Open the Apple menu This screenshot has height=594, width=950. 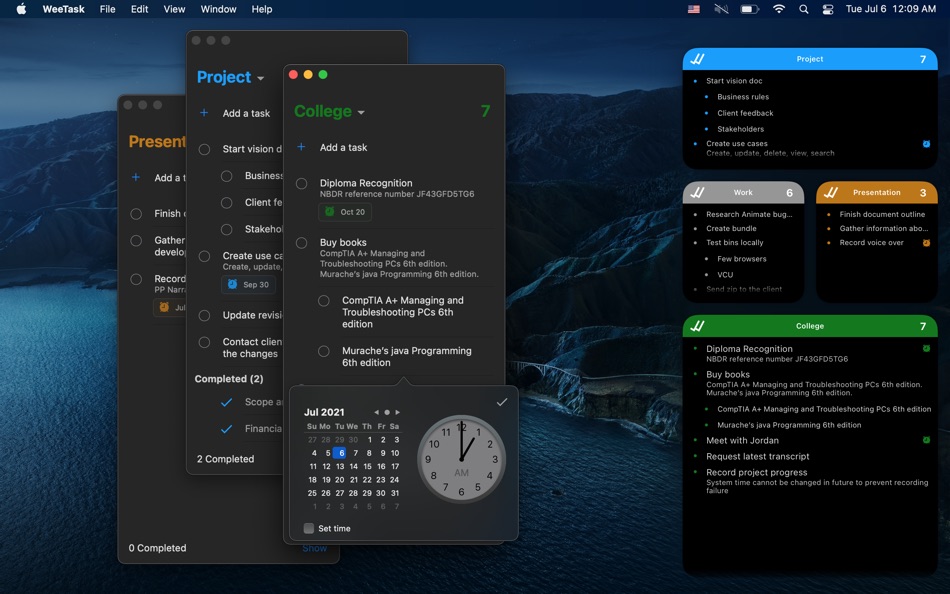click(21, 9)
